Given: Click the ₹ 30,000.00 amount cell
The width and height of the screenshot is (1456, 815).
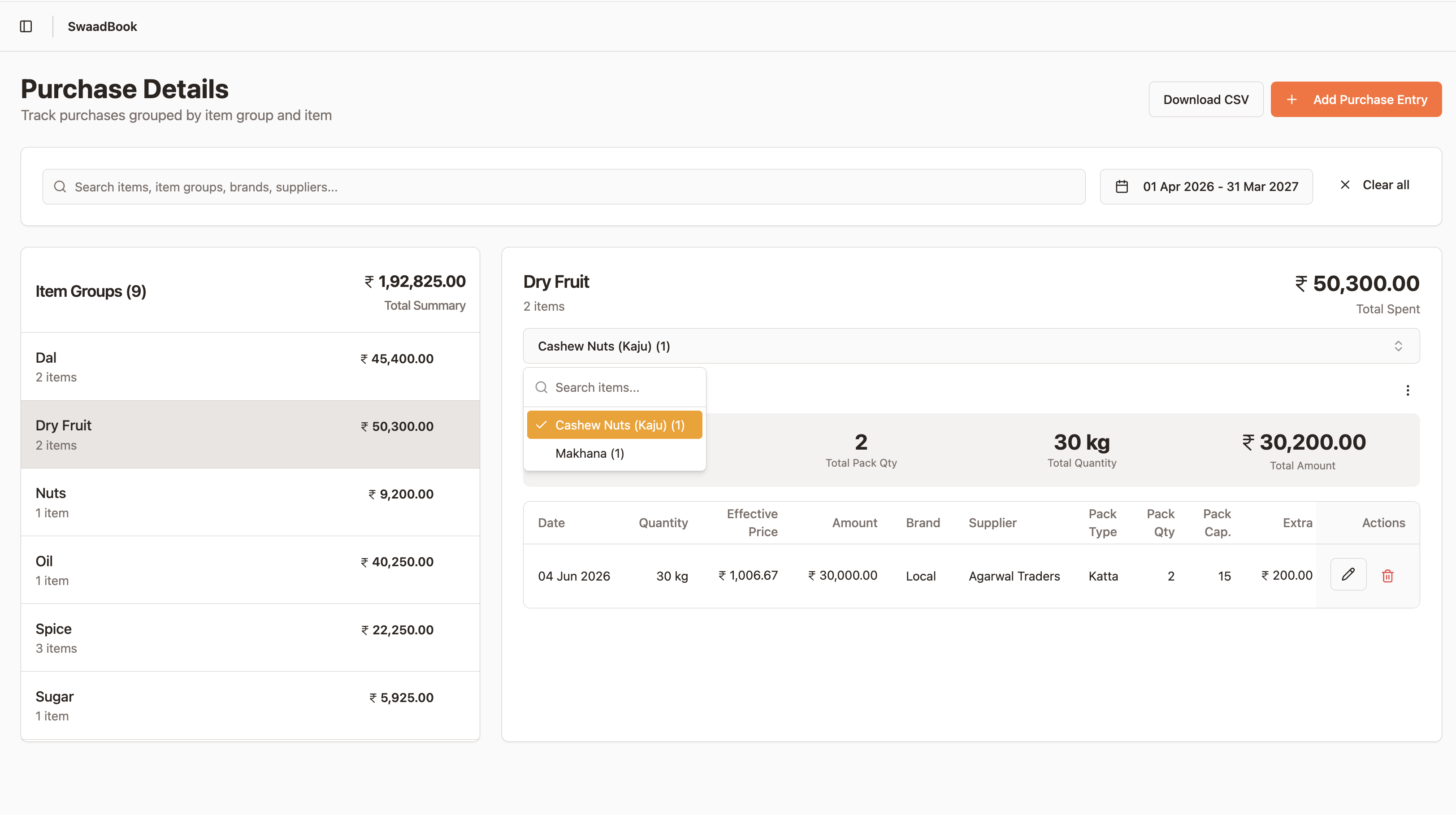Looking at the screenshot, I should [842, 575].
